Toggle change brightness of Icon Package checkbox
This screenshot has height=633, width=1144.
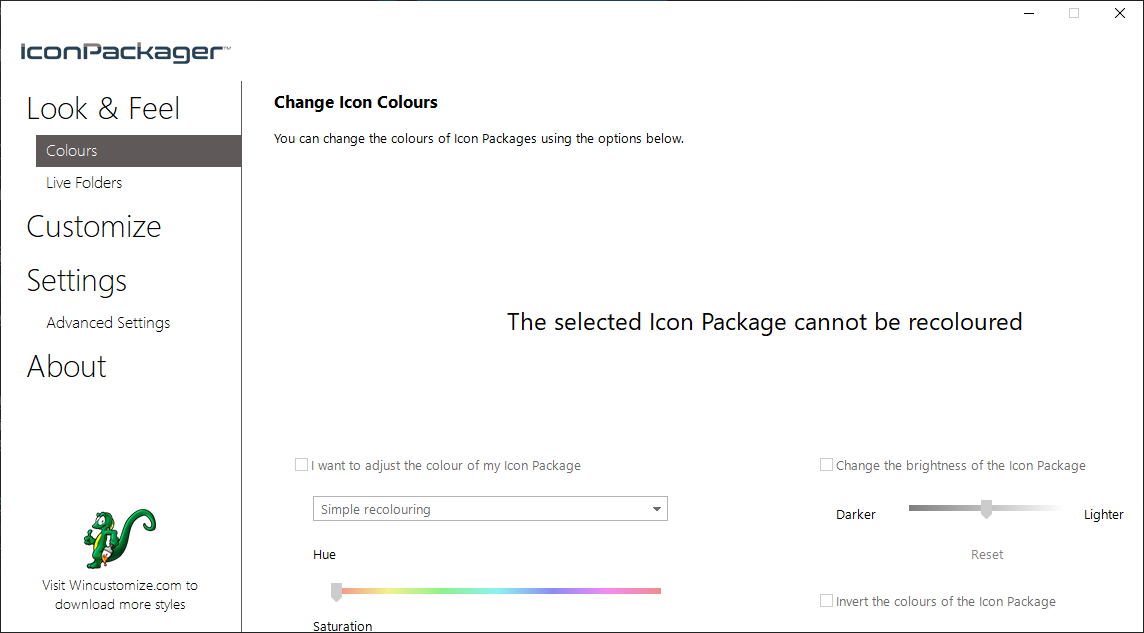826,465
